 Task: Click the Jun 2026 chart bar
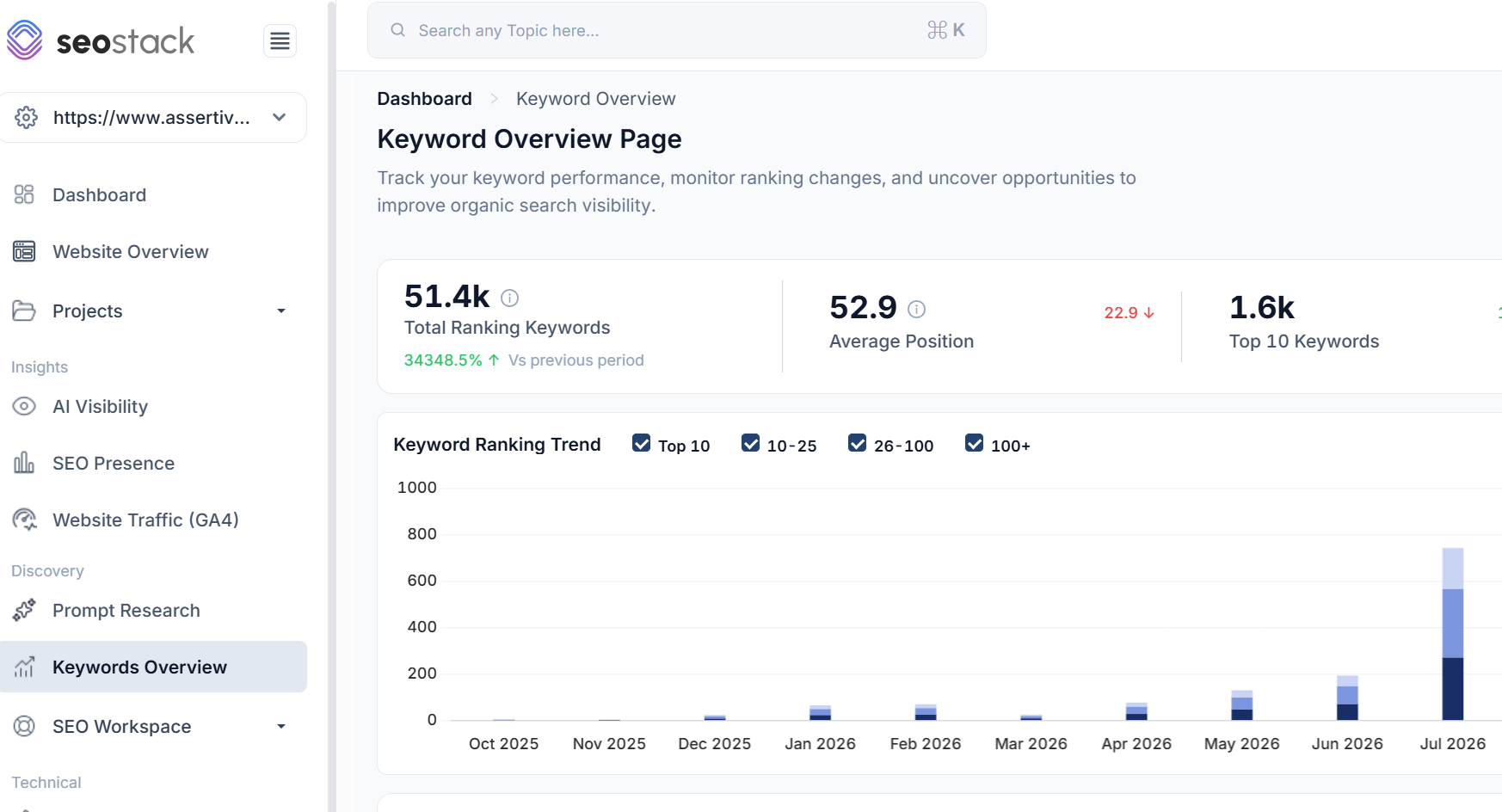(x=1347, y=698)
